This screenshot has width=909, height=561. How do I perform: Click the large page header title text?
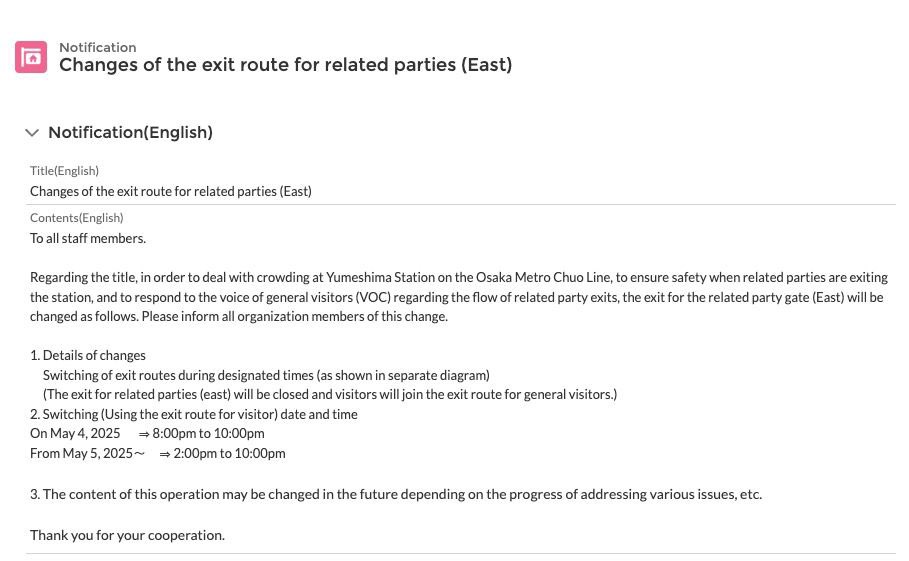click(x=285, y=66)
